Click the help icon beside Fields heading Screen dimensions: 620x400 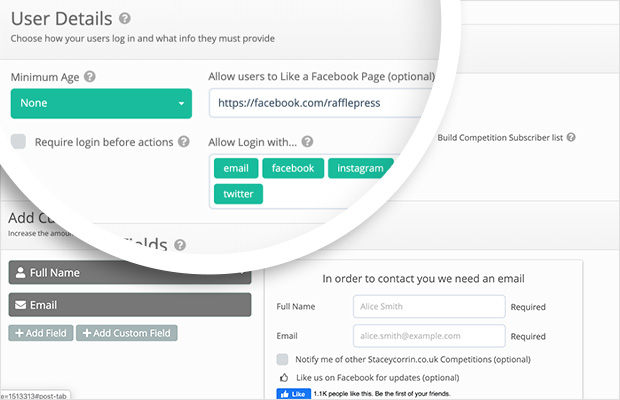tap(180, 245)
